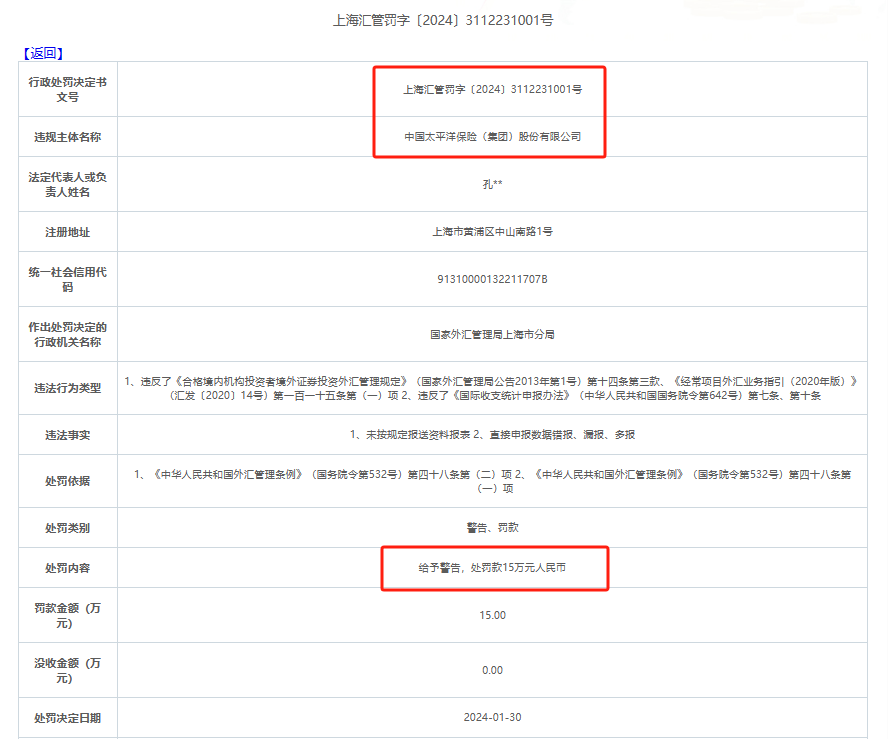Select the violation type text about 合格境内机构投资者
Viewport: 888px width, 739px height.
pyautogui.click(x=492, y=388)
